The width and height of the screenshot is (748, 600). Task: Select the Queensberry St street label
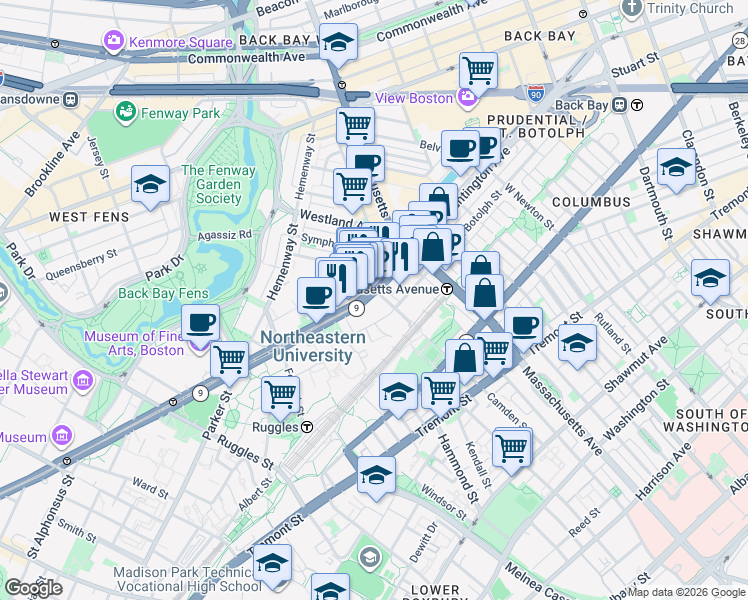(81, 265)
